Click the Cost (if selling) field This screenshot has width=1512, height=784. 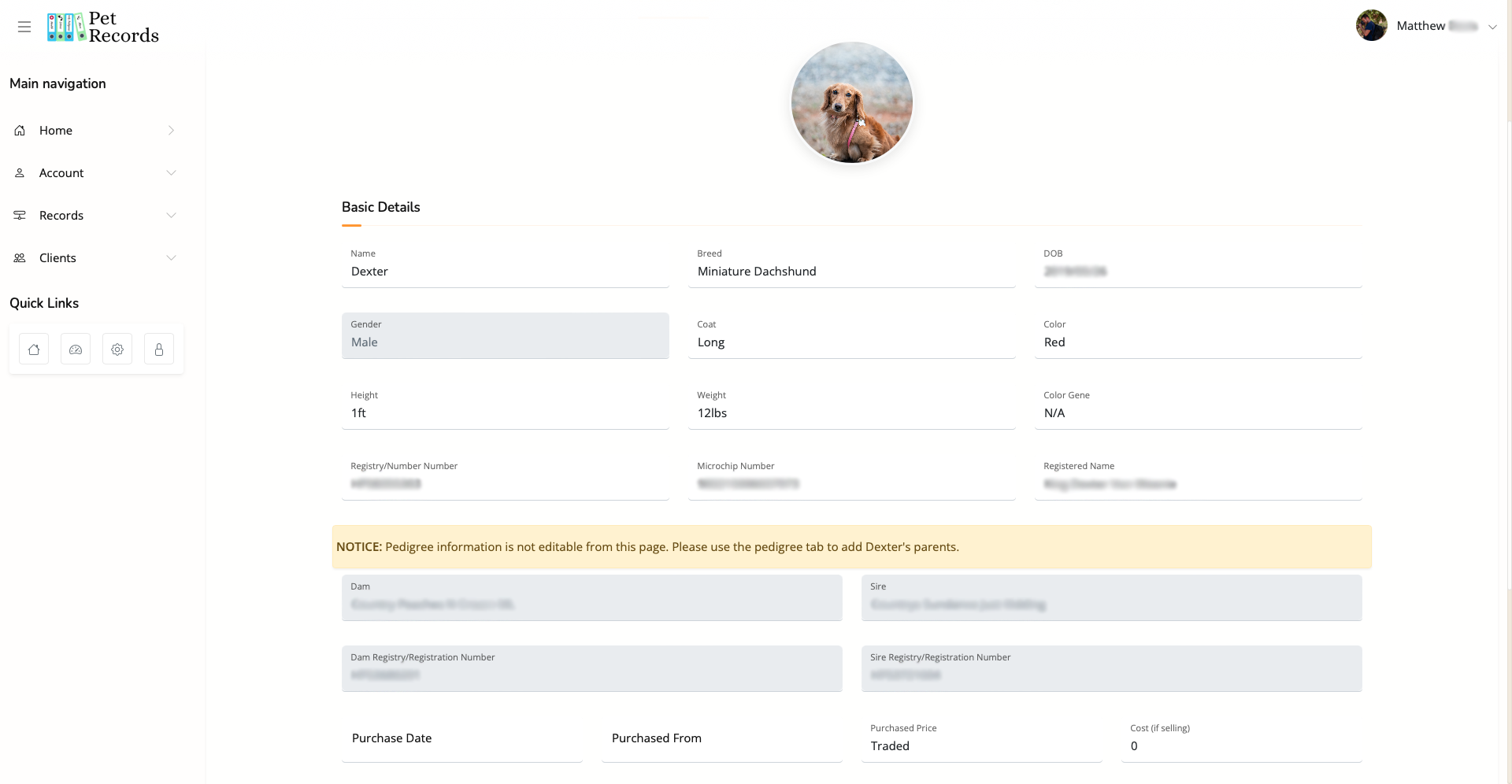click(1241, 745)
